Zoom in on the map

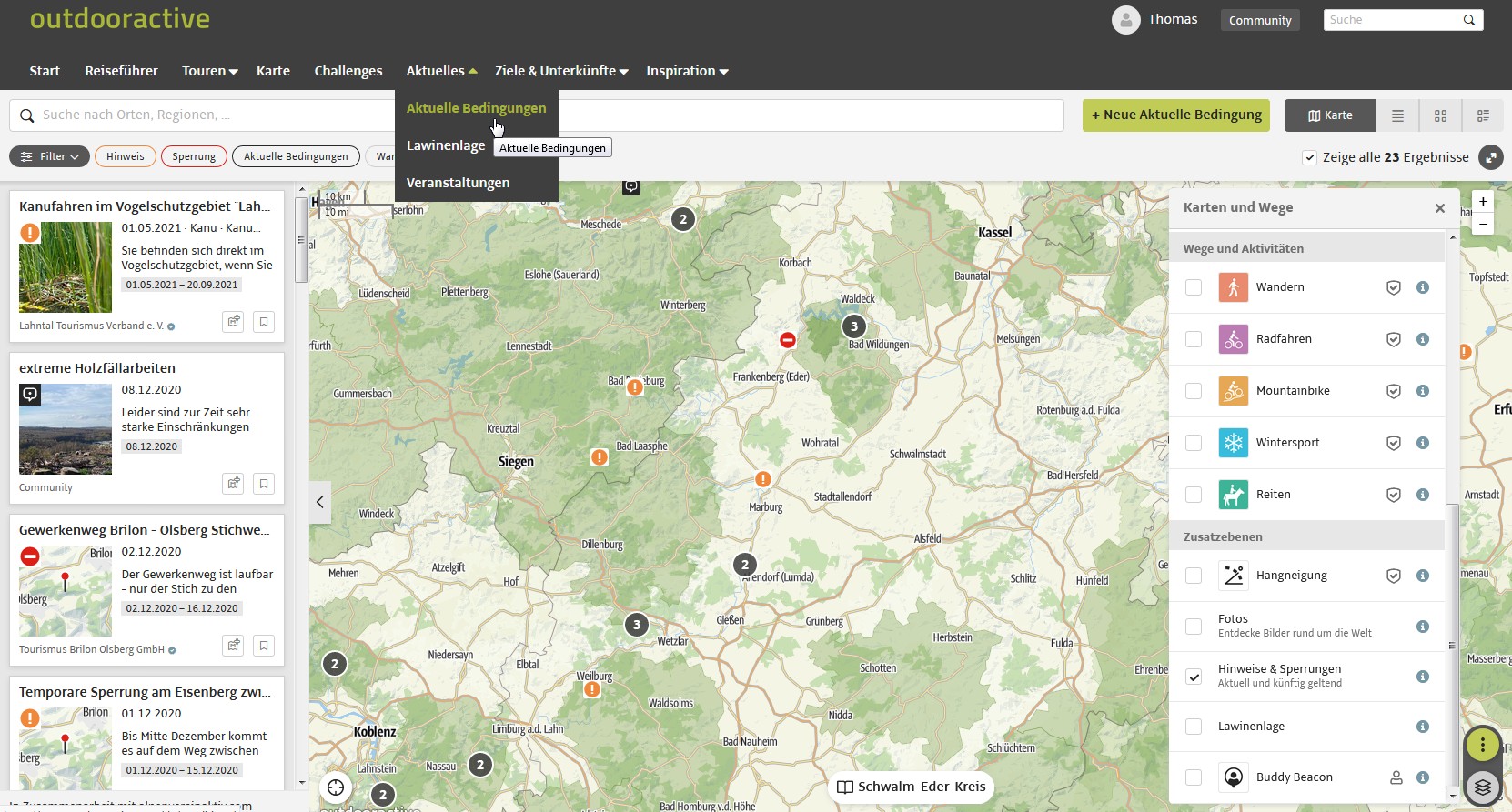point(1483,202)
